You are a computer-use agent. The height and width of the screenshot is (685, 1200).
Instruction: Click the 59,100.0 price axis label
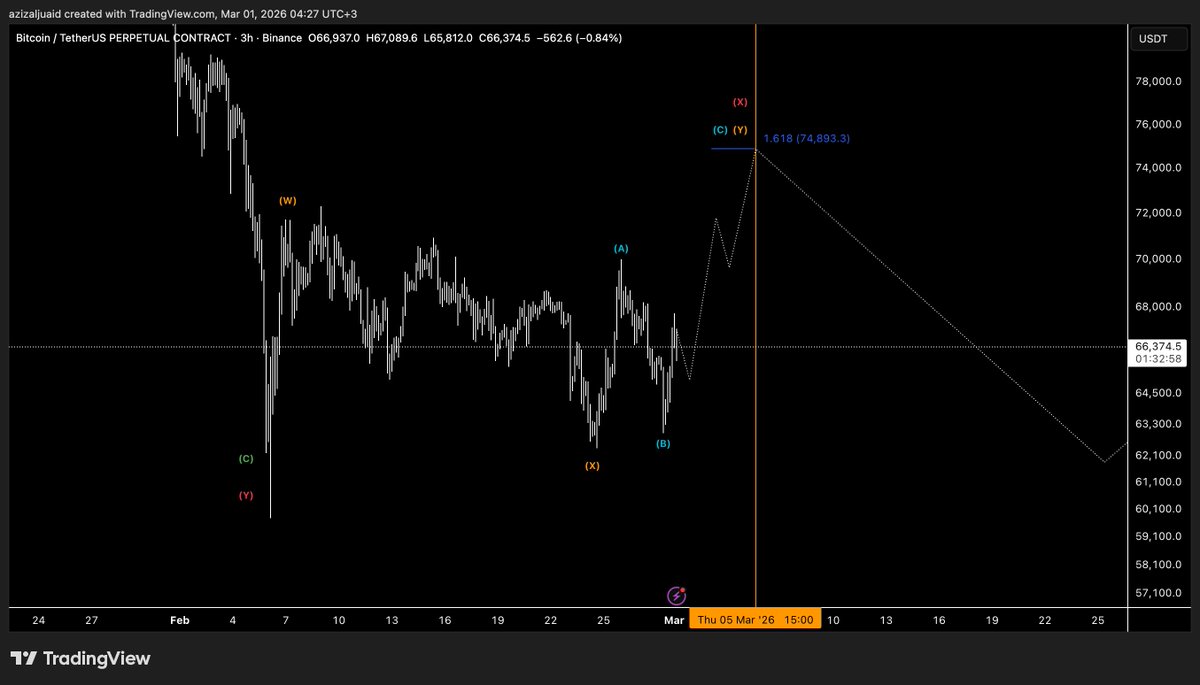point(1160,537)
